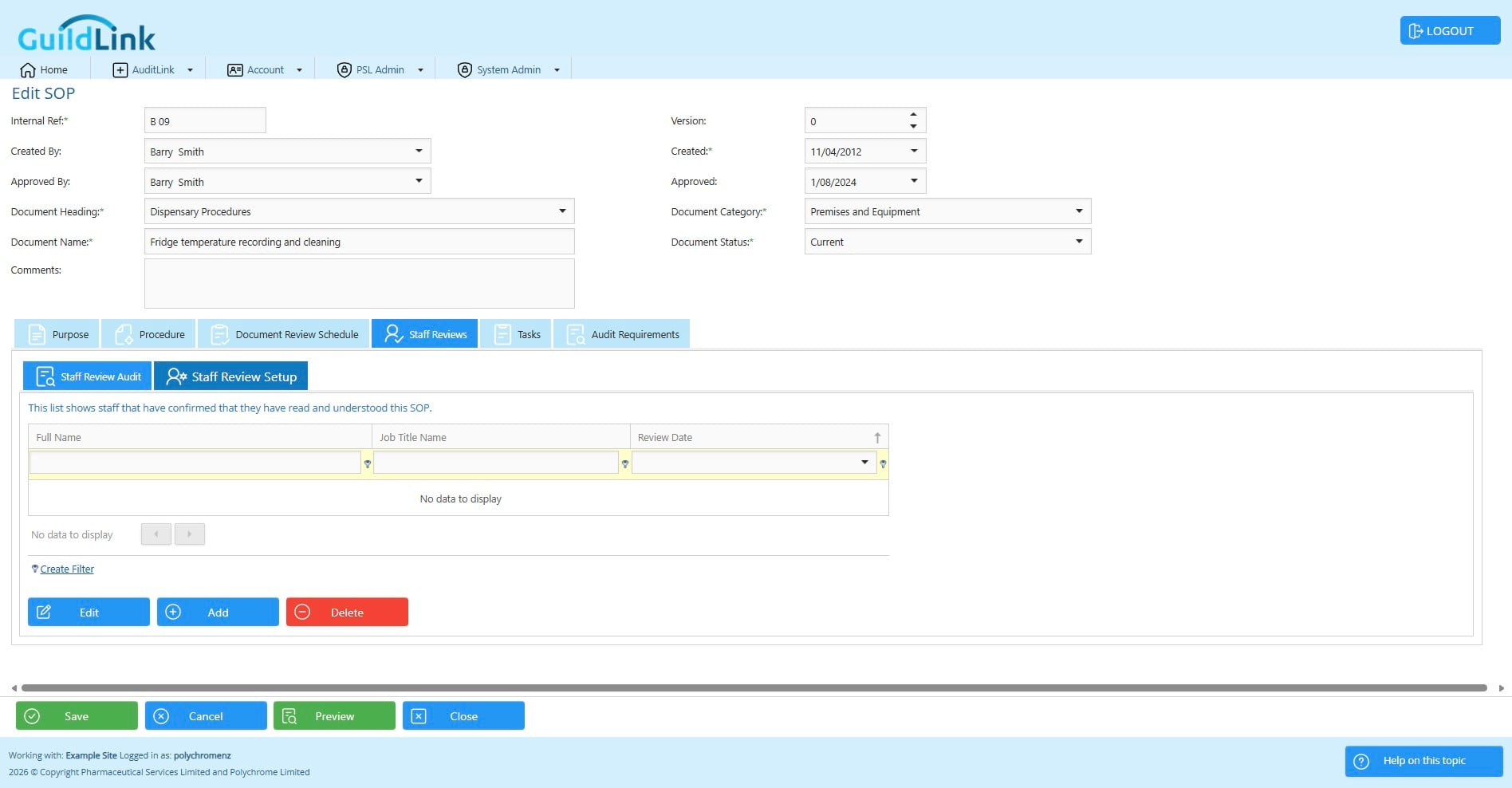Select the Staff Review Setup sub-tab
Screen dimensions: 1512x788
[230, 376]
